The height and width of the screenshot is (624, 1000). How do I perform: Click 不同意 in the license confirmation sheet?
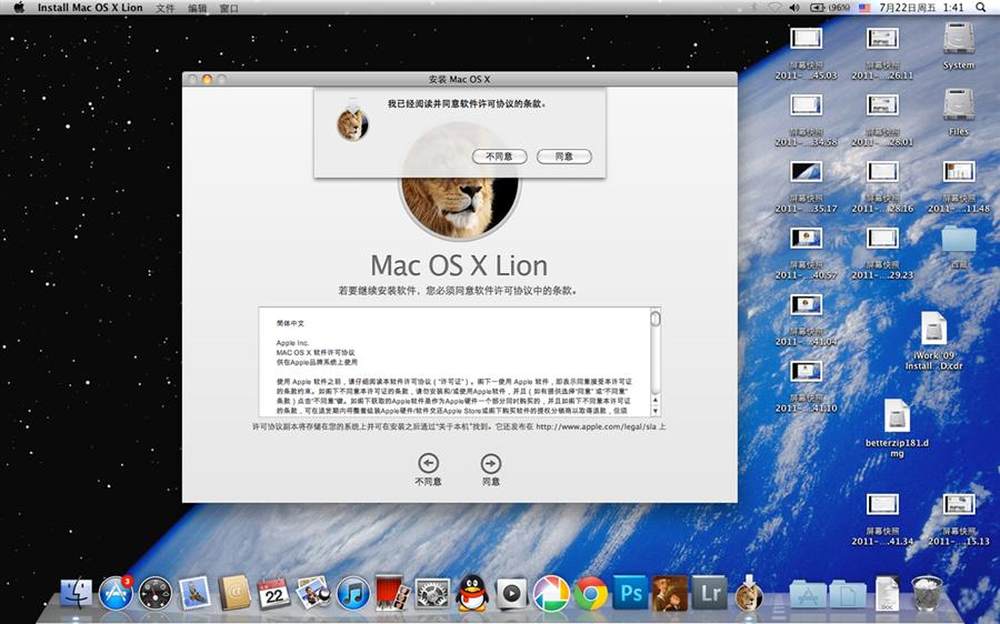point(499,156)
